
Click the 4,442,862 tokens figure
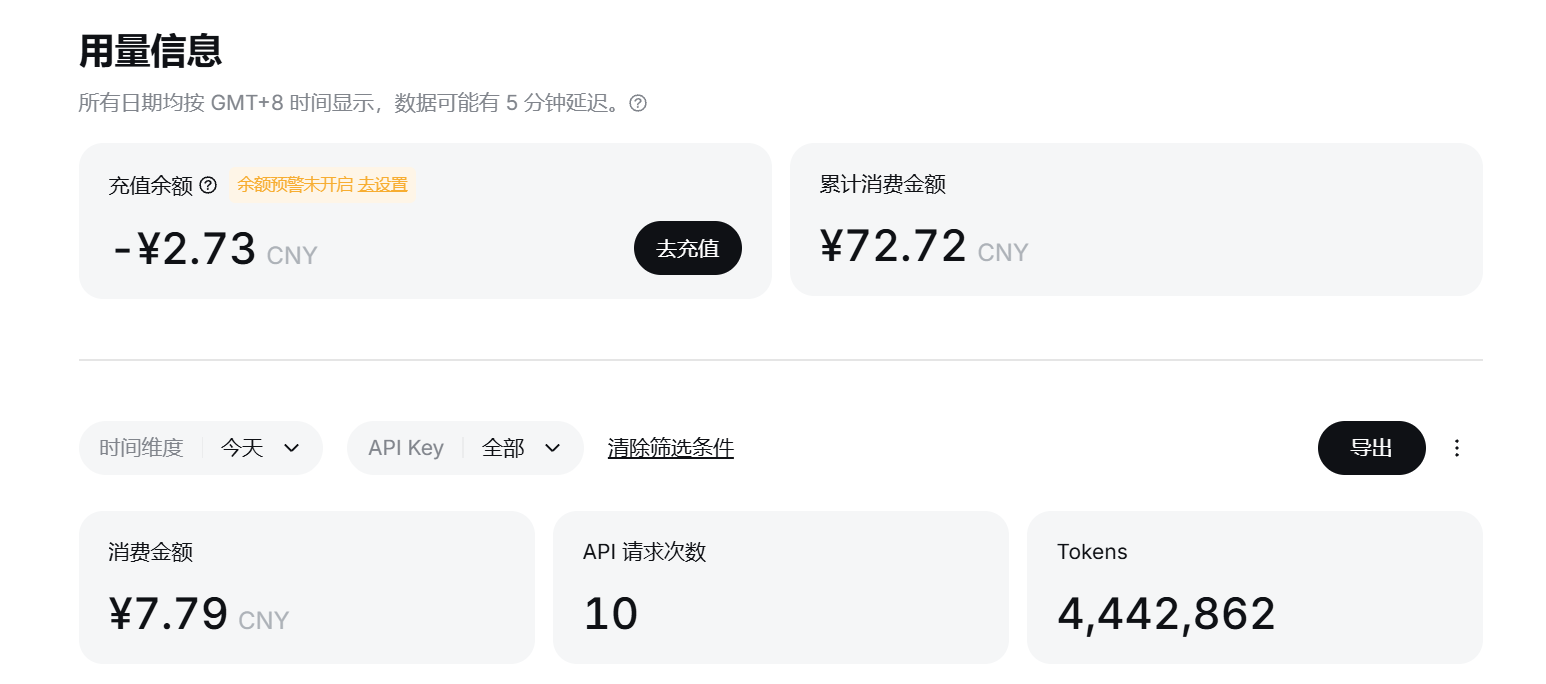tap(1166, 614)
